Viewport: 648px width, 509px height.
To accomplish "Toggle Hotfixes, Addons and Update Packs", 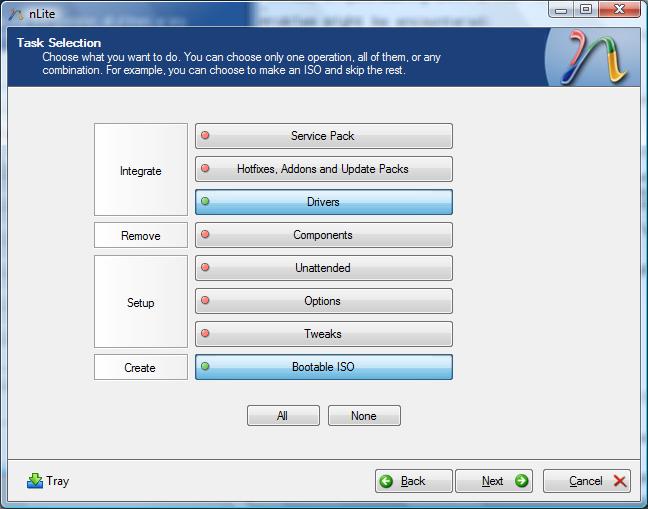I will 323,169.
